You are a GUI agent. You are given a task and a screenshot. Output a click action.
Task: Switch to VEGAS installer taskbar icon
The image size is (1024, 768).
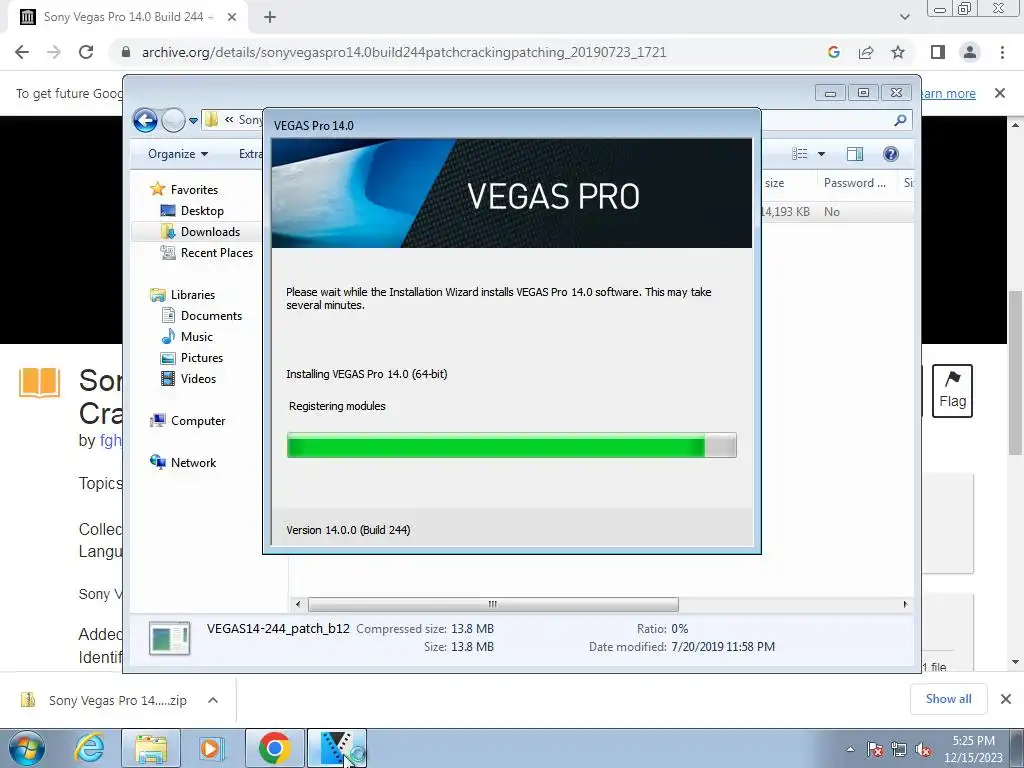pos(337,748)
